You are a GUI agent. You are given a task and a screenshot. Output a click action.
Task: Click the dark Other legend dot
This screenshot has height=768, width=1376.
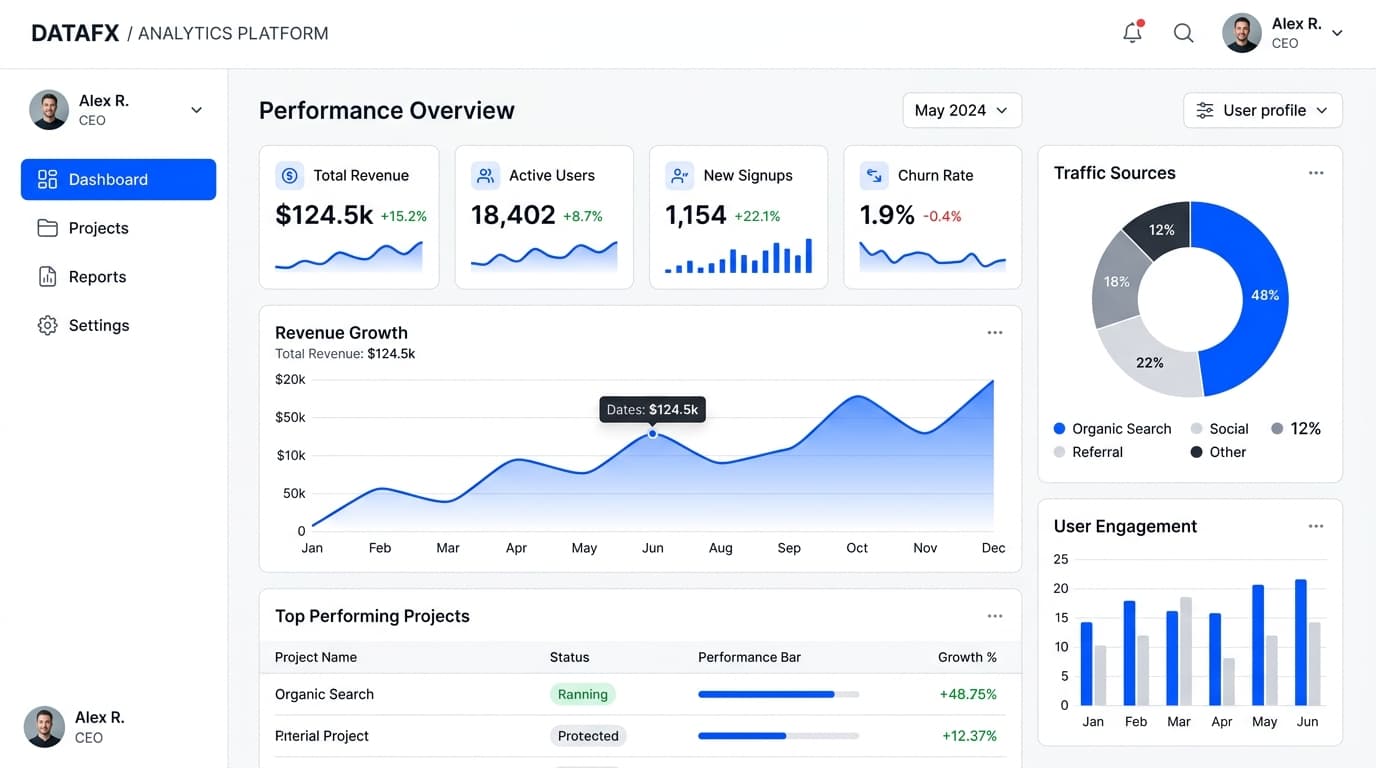(x=1197, y=452)
